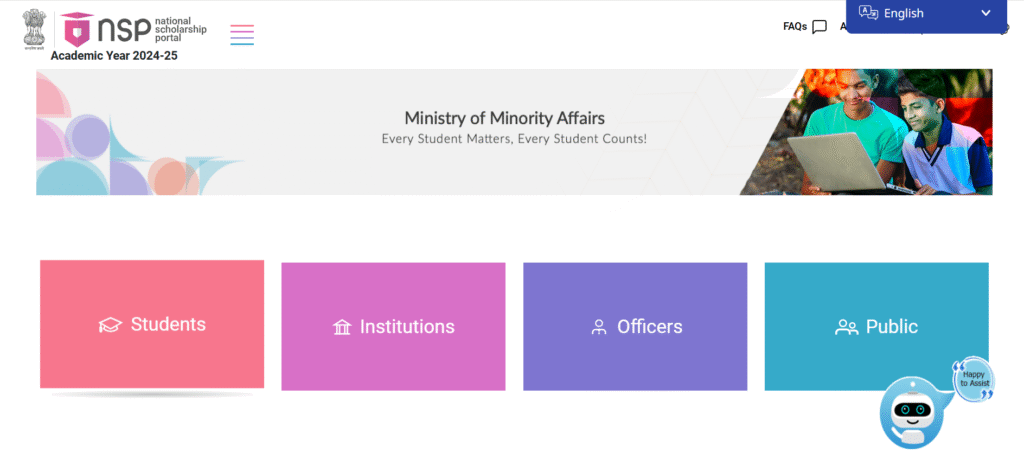Click the graduation cap icon on Students
The width and height of the screenshot is (1024, 453).
110,324
